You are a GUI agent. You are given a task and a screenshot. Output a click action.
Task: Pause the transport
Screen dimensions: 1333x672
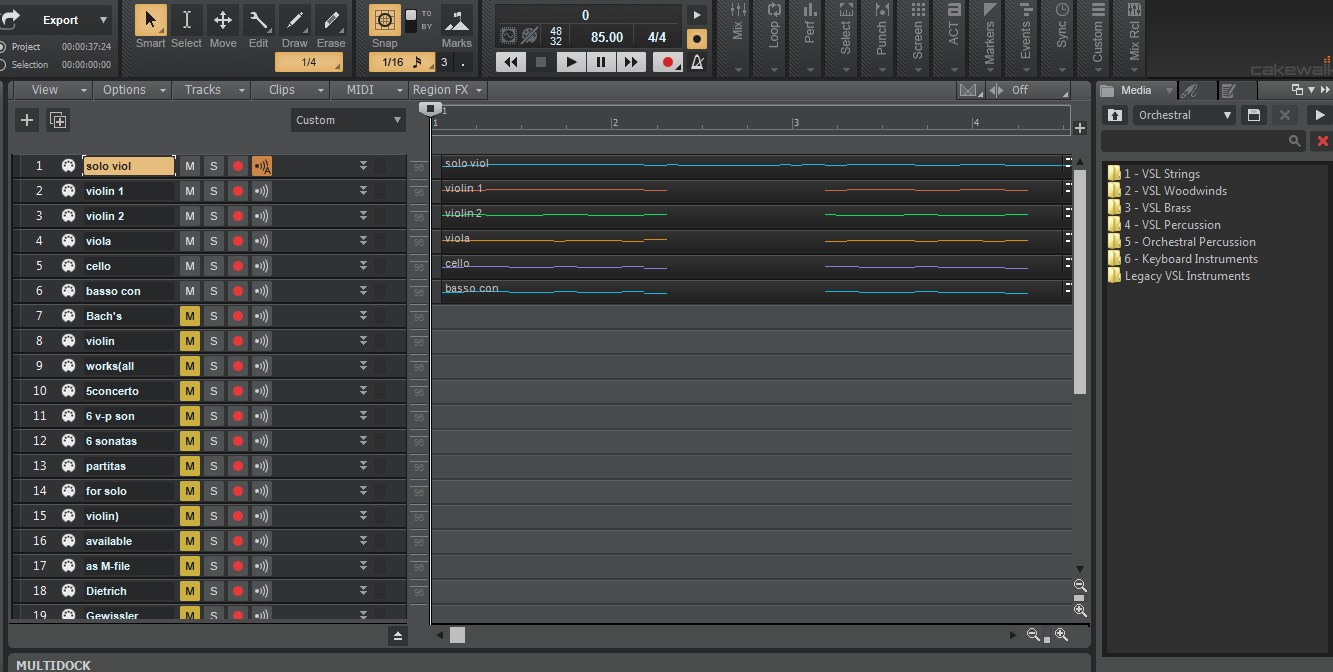tap(601, 62)
